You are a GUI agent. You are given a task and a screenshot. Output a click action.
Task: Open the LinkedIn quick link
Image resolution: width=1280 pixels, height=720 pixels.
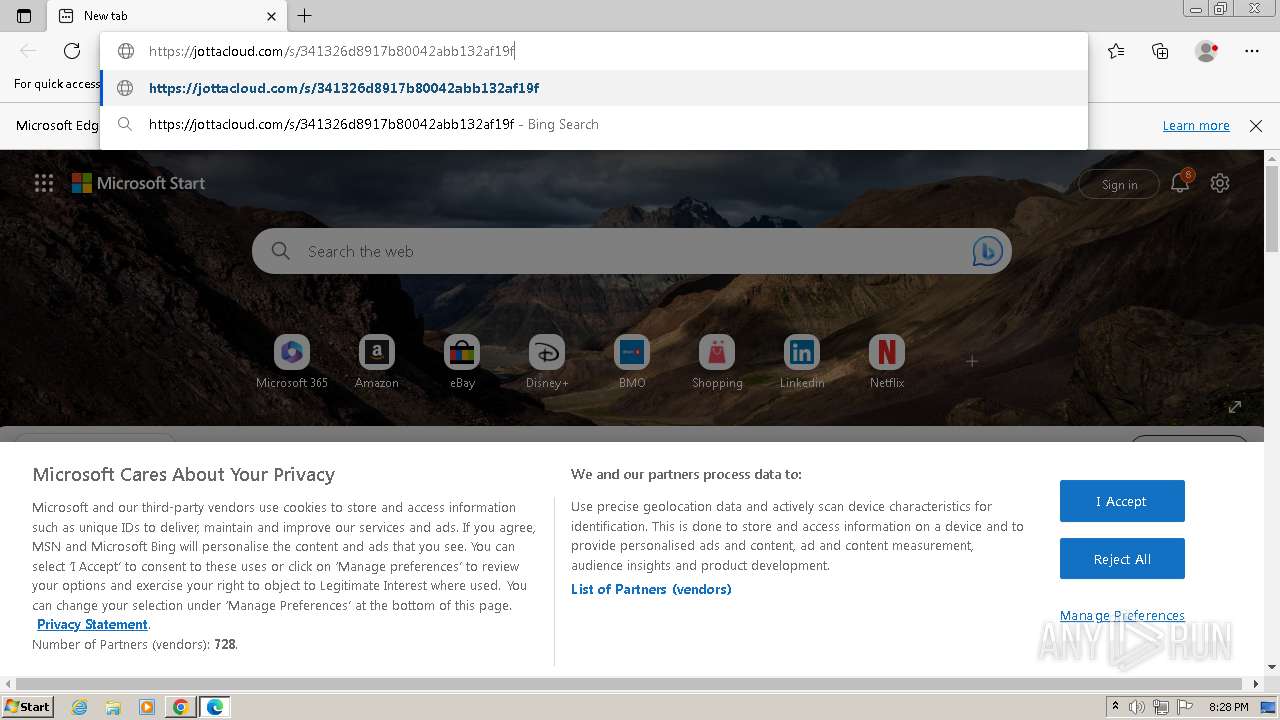[x=802, y=362]
